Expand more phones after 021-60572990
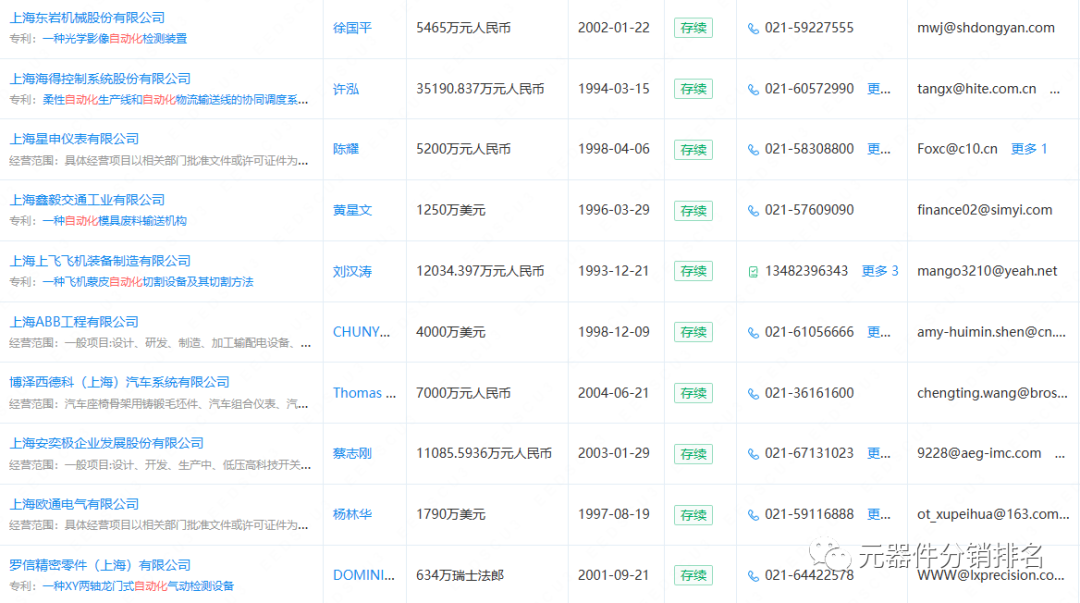The height and width of the screenshot is (603, 1080). [x=878, y=89]
